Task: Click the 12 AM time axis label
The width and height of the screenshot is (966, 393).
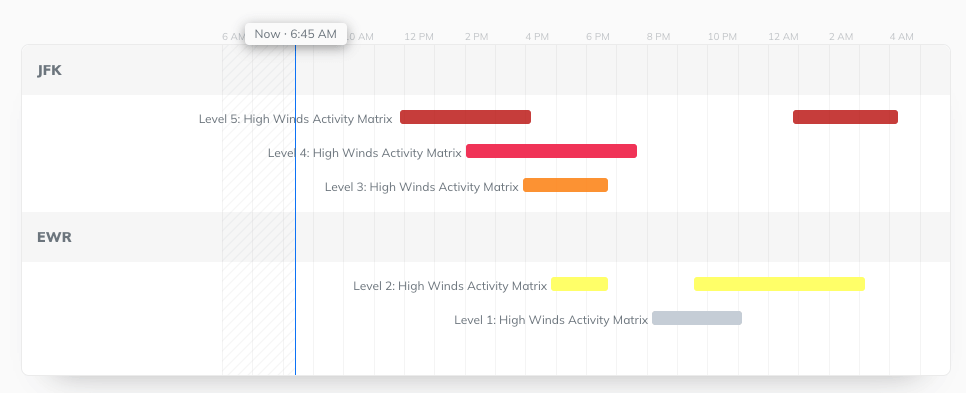Action: [x=783, y=37]
